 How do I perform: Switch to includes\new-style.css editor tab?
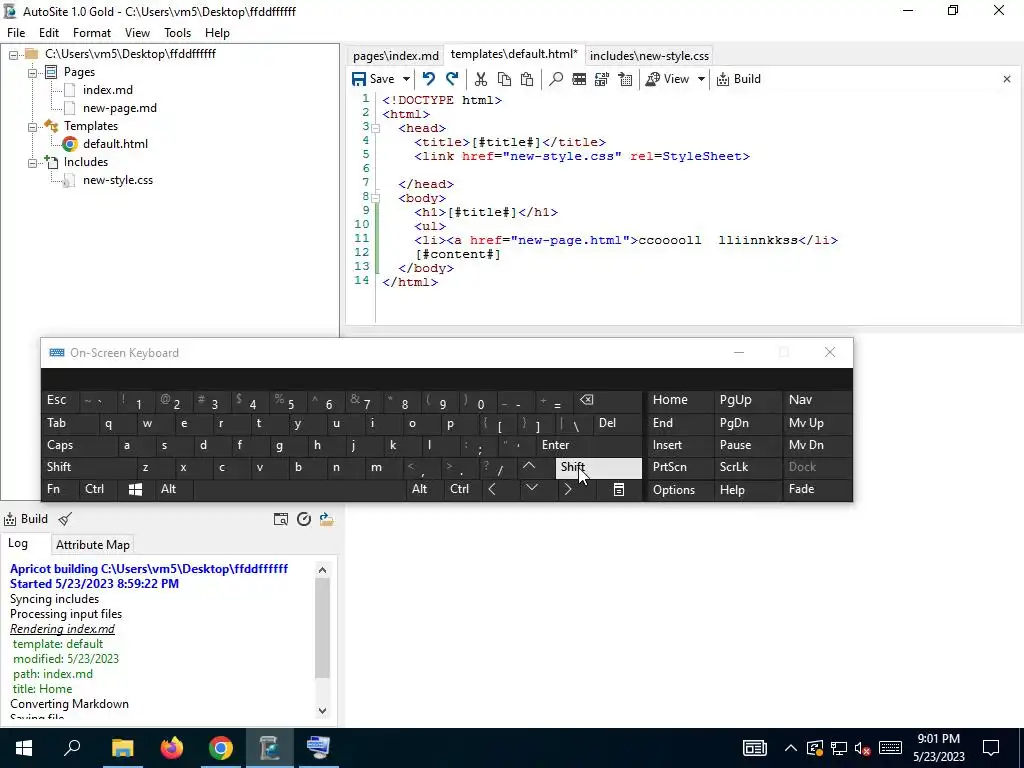pyautogui.click(x=649, y=56)
